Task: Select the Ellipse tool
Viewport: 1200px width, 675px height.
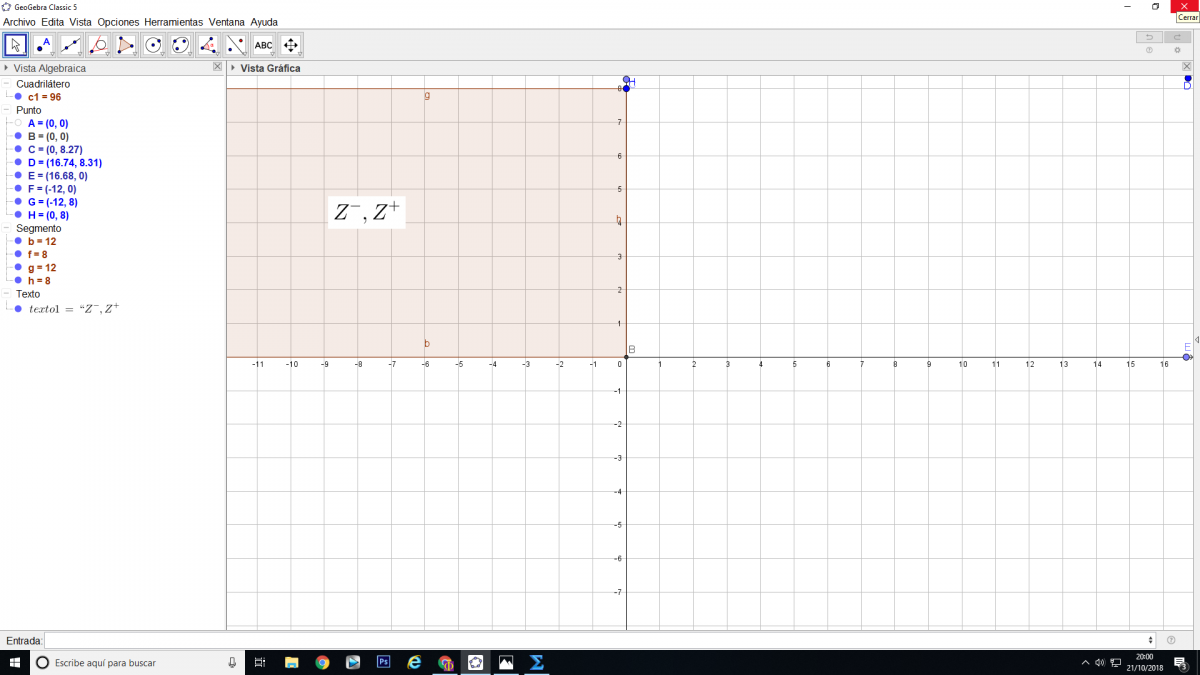Action: (180, 45)
